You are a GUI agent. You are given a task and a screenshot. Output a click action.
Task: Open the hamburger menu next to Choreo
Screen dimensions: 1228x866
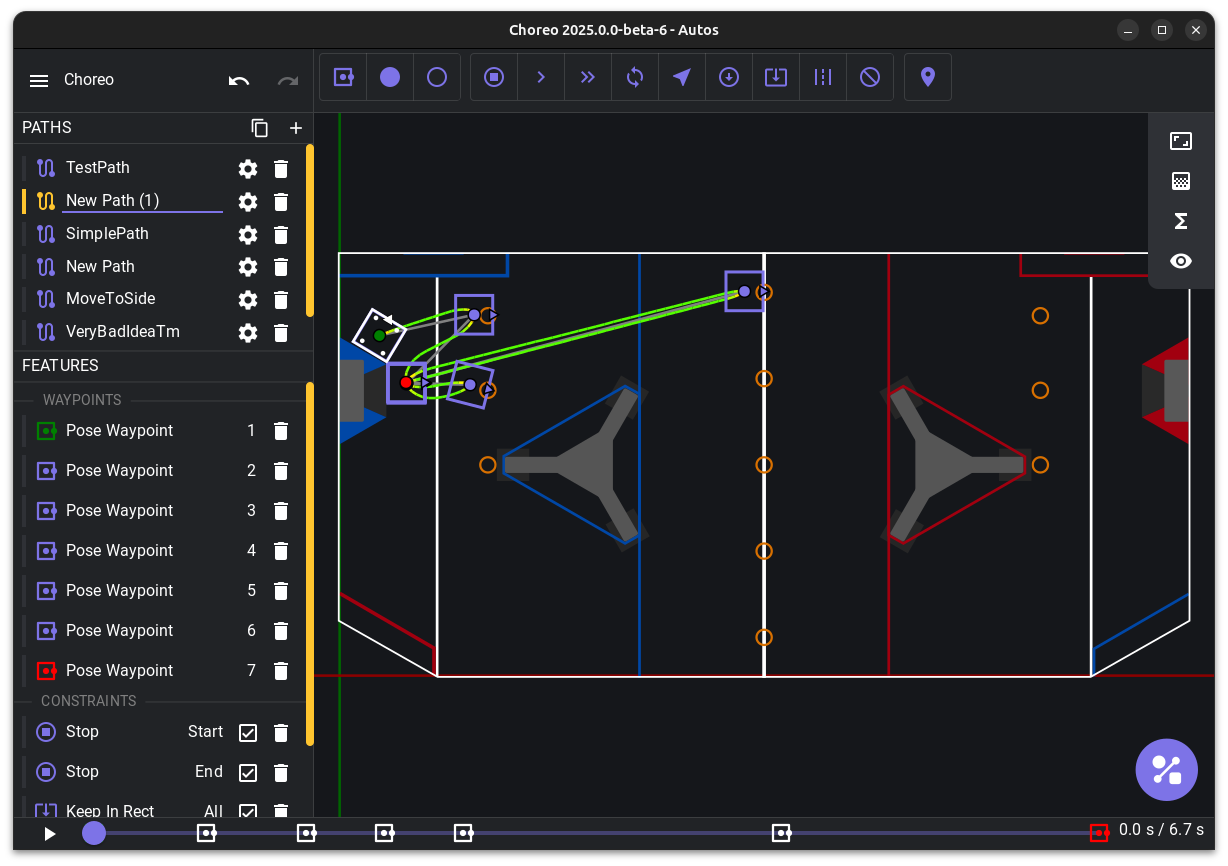[38, 80]
